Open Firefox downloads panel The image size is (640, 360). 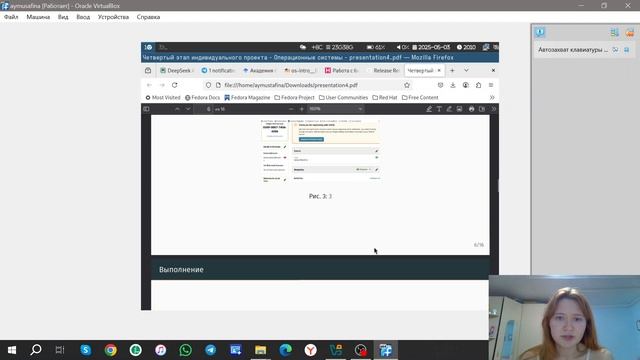453,85
